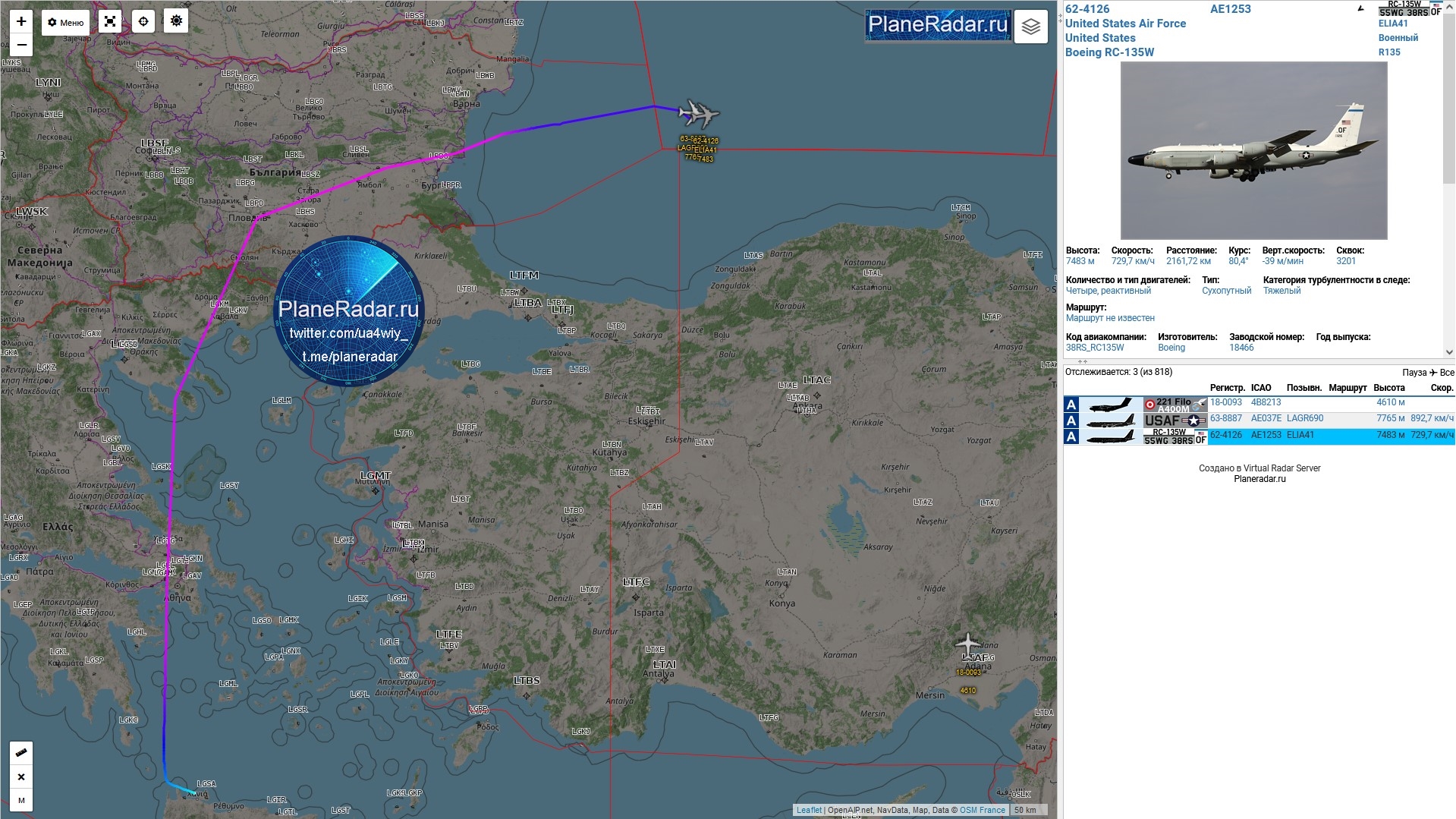1456x819 pixels.
Task: Zoom in the map with the plus button
Action: tap(21, 21)
